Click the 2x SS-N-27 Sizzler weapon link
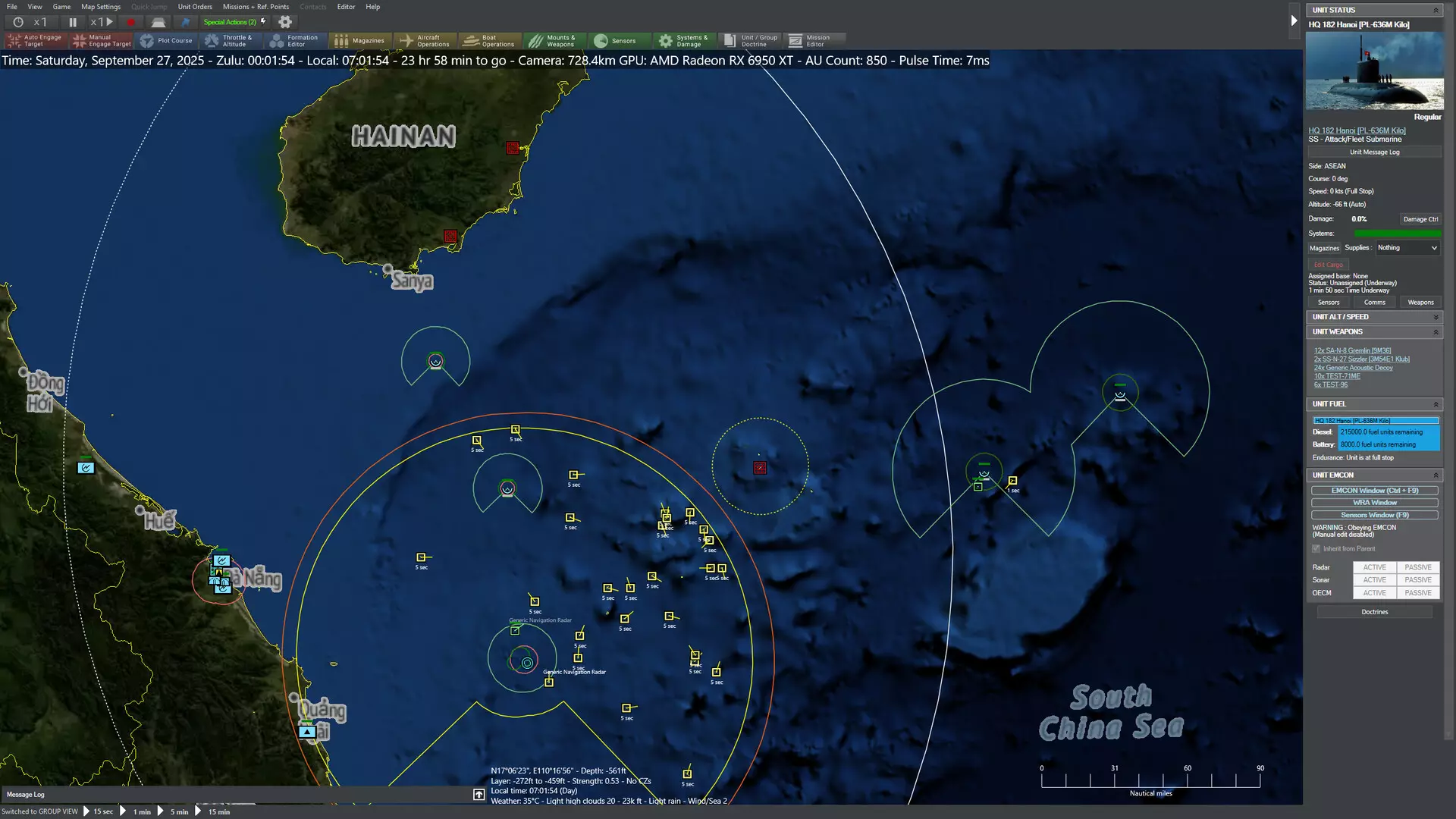 (x=1361, y=359)
